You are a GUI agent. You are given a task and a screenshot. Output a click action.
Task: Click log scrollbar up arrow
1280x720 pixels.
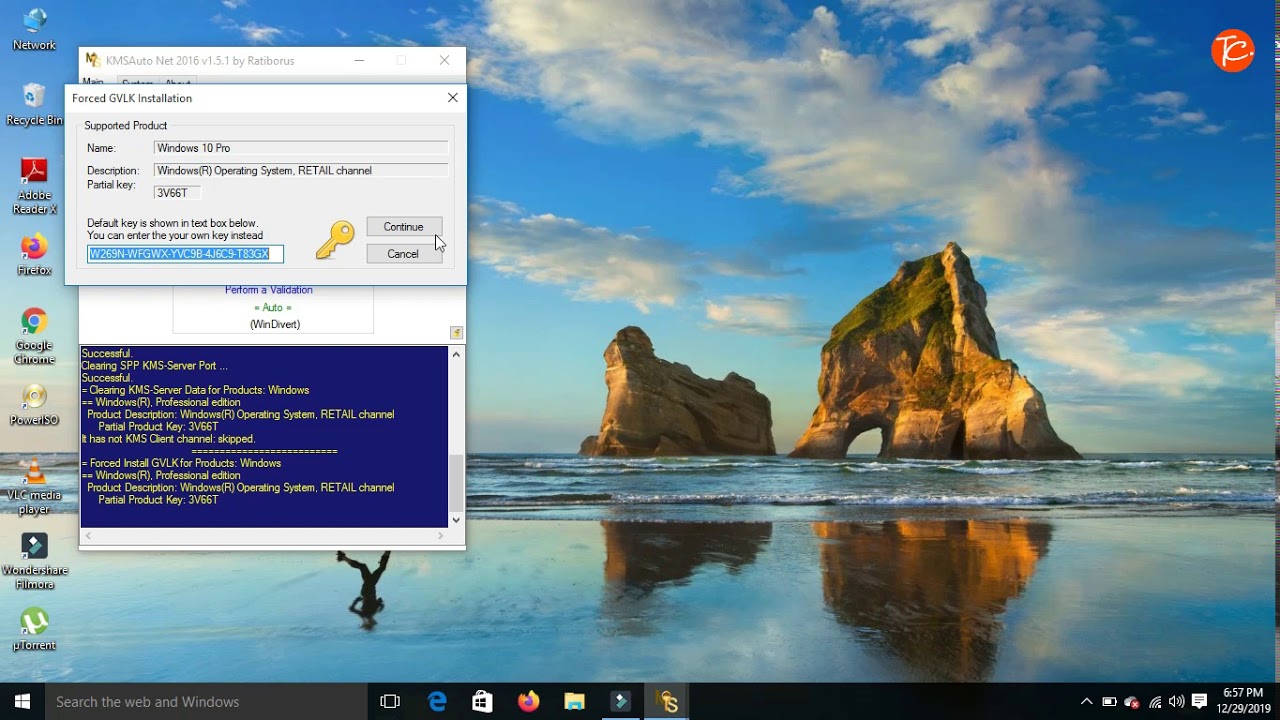(456, 354)
